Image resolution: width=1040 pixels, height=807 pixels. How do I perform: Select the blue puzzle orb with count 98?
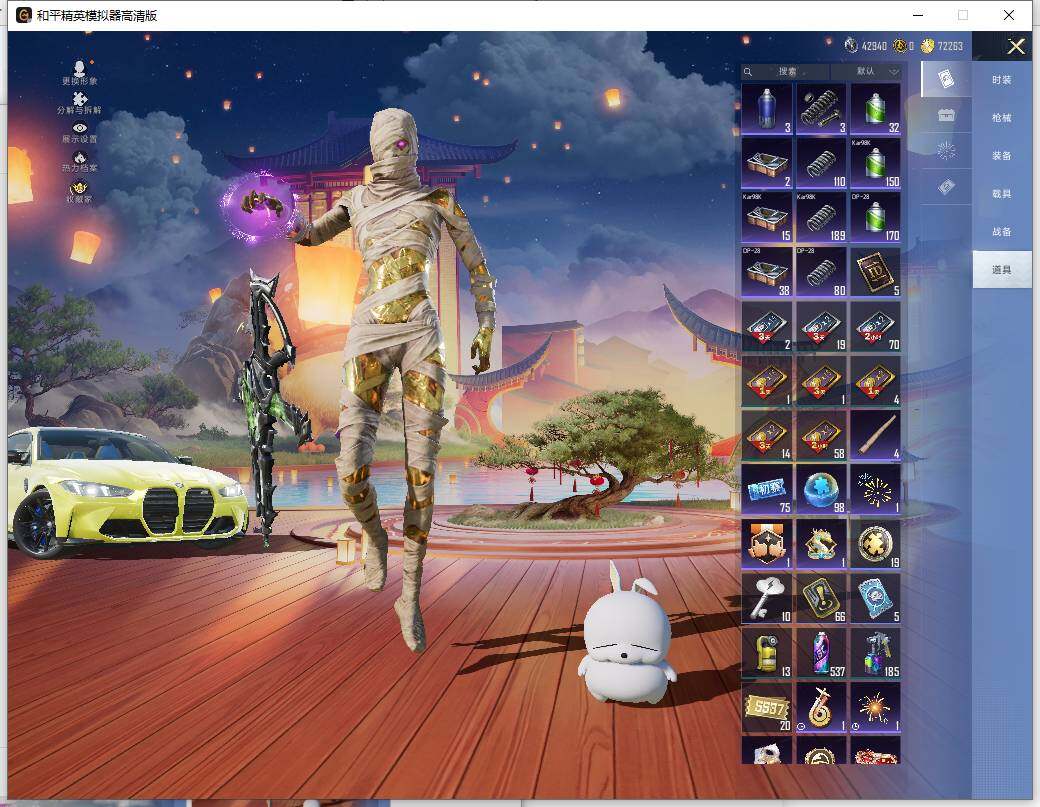821,489
